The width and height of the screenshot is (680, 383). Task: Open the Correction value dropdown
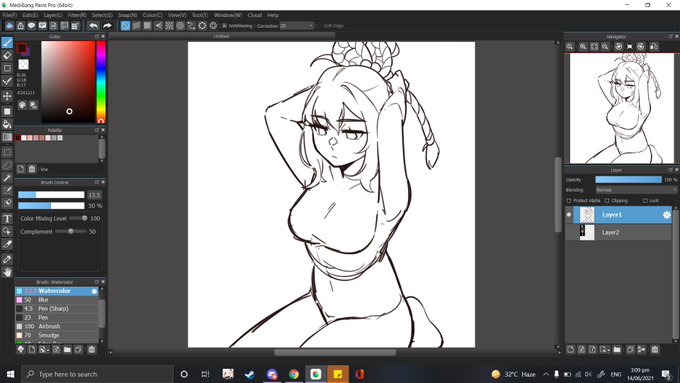click(297, 26)
